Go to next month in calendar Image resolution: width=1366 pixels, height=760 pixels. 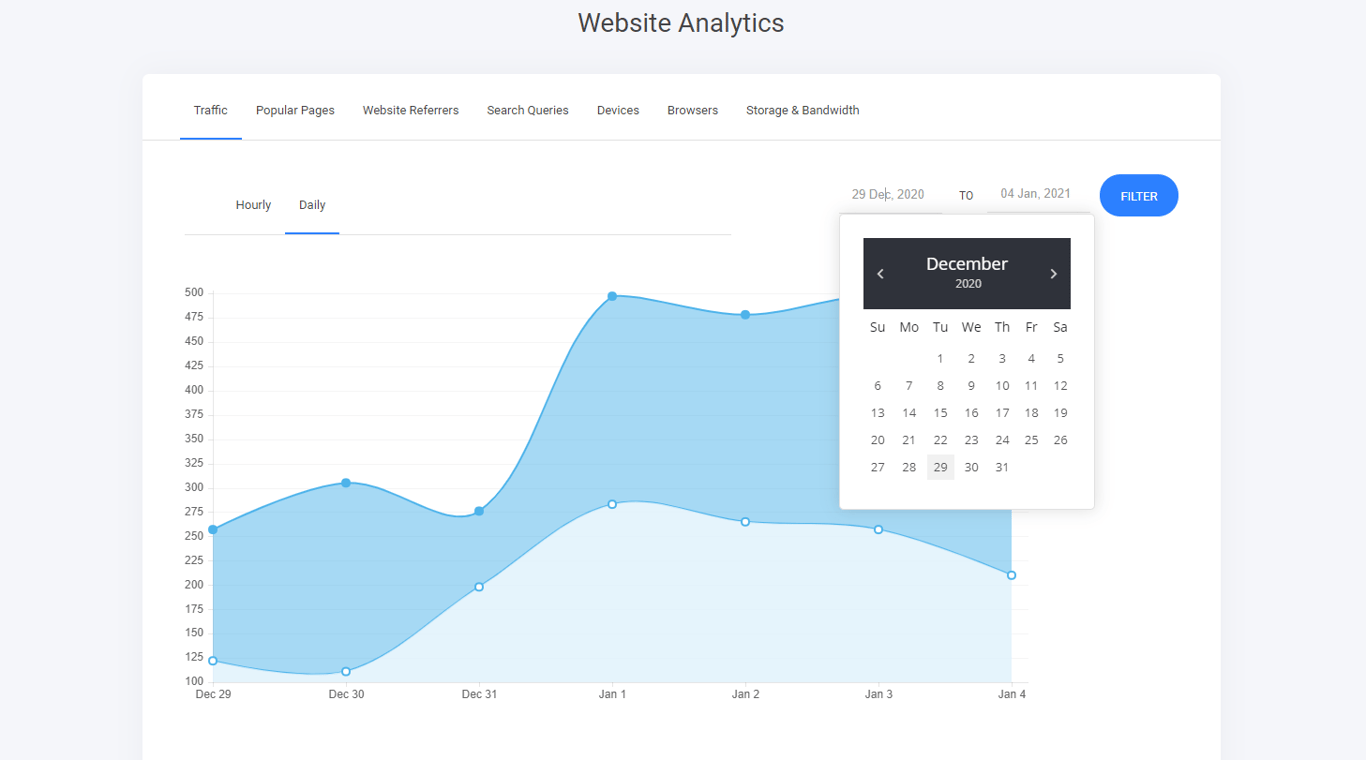point(1053,274)
